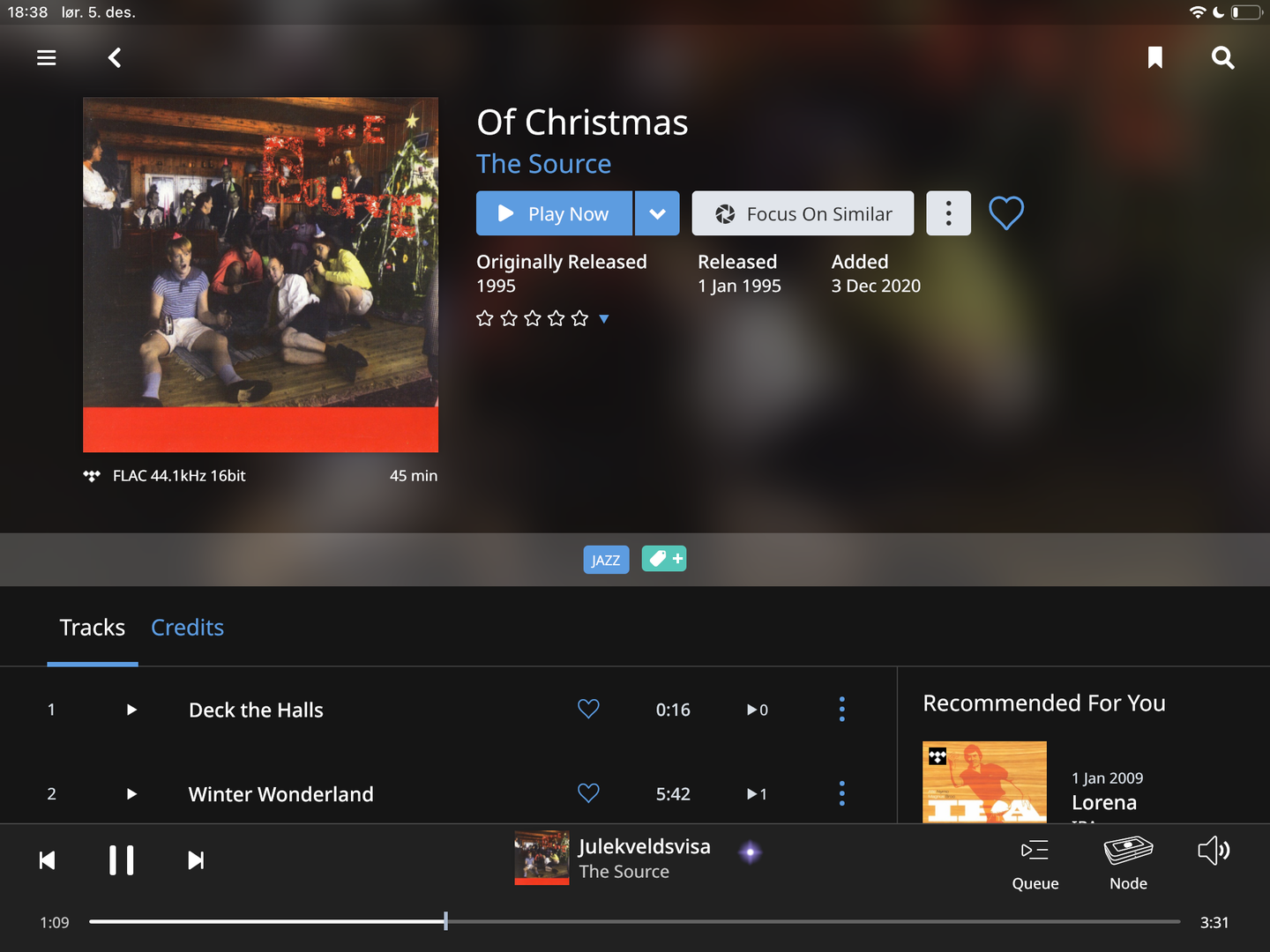This screenshot has width=1270, height=952.
Task: Open the volume control speaker icon
Action: [x=1214, y=851]
